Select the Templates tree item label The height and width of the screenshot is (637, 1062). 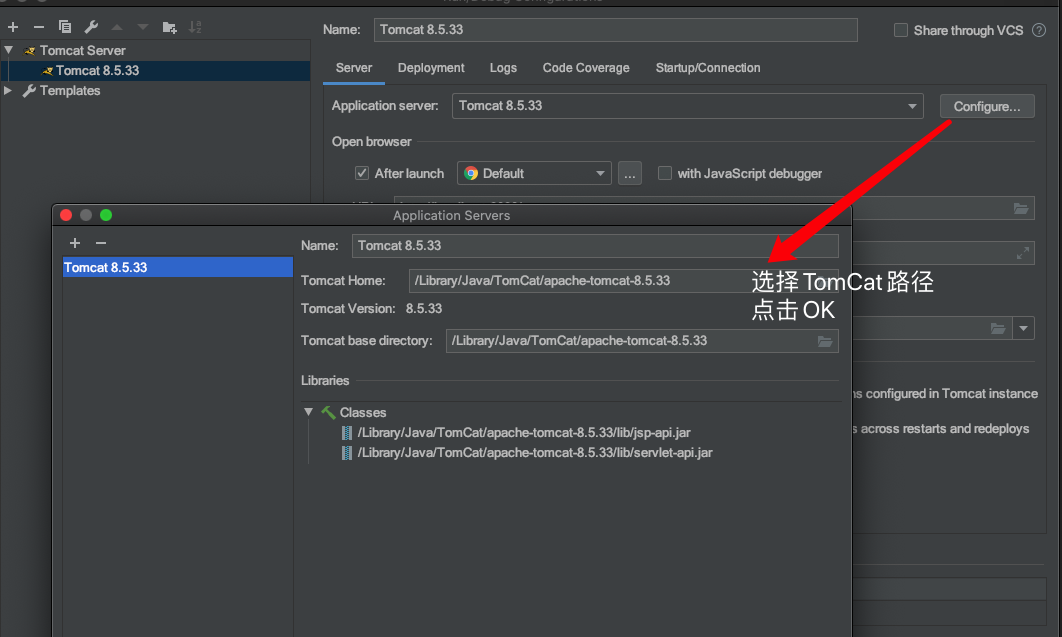point(70,90)
